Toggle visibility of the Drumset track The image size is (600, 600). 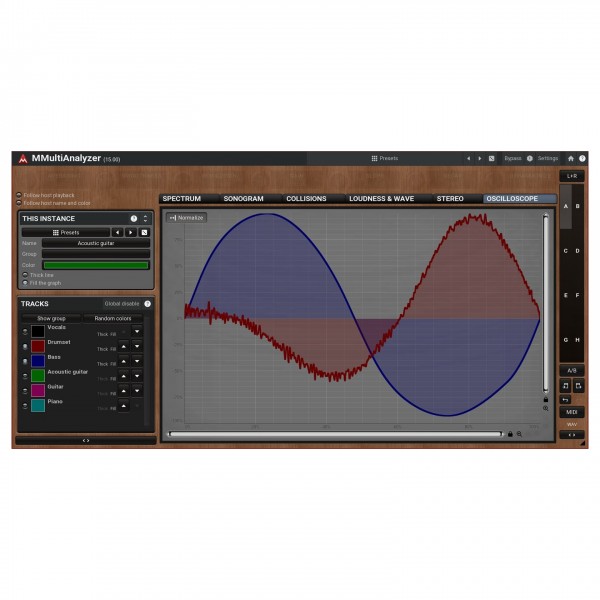(25, 347)
